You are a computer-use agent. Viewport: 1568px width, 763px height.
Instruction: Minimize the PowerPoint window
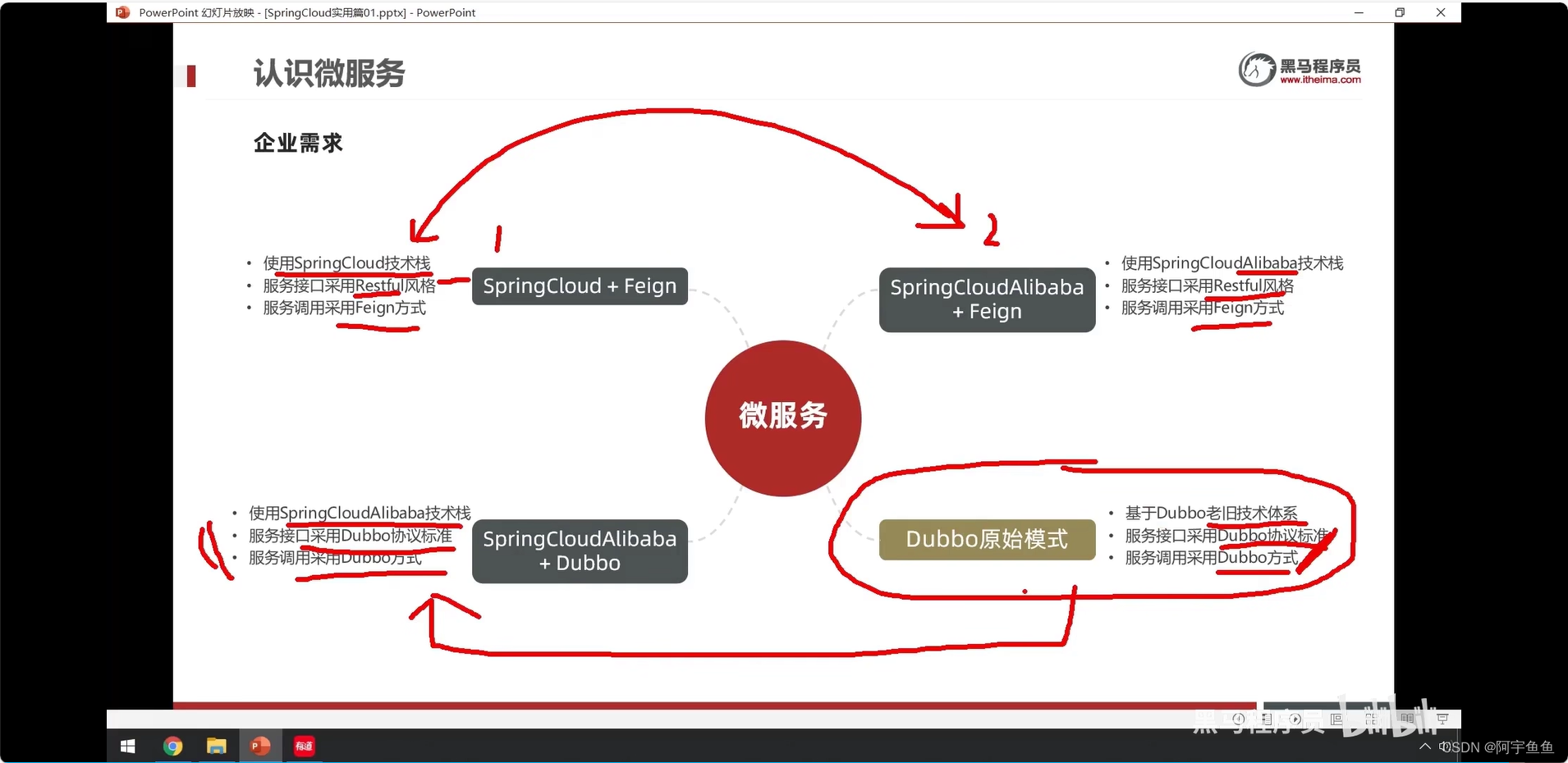click(1359, 12)
